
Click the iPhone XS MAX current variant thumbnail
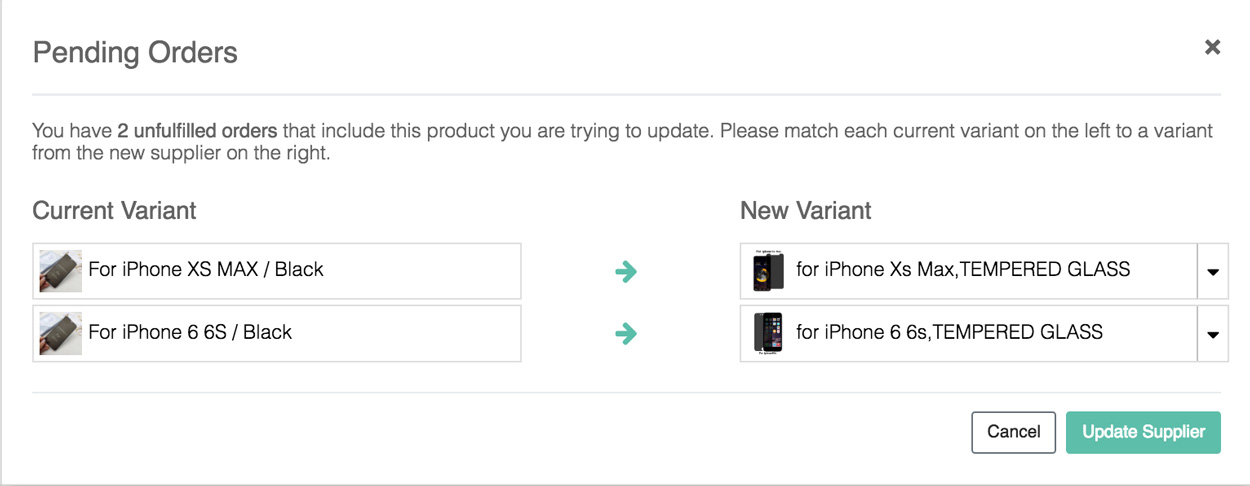(60, 270)
